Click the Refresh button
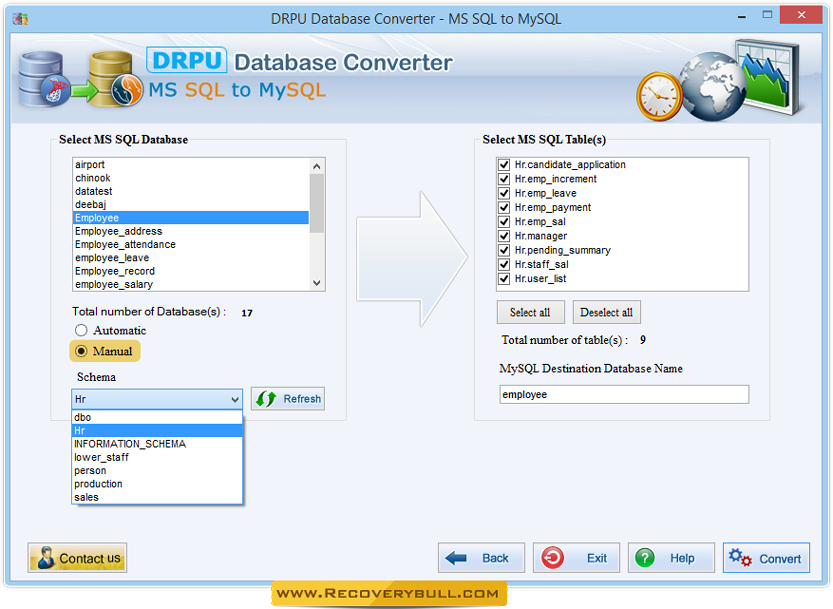The width and height of the screenshot is (833, 609). pyautogui.click(x=288, y=399)
